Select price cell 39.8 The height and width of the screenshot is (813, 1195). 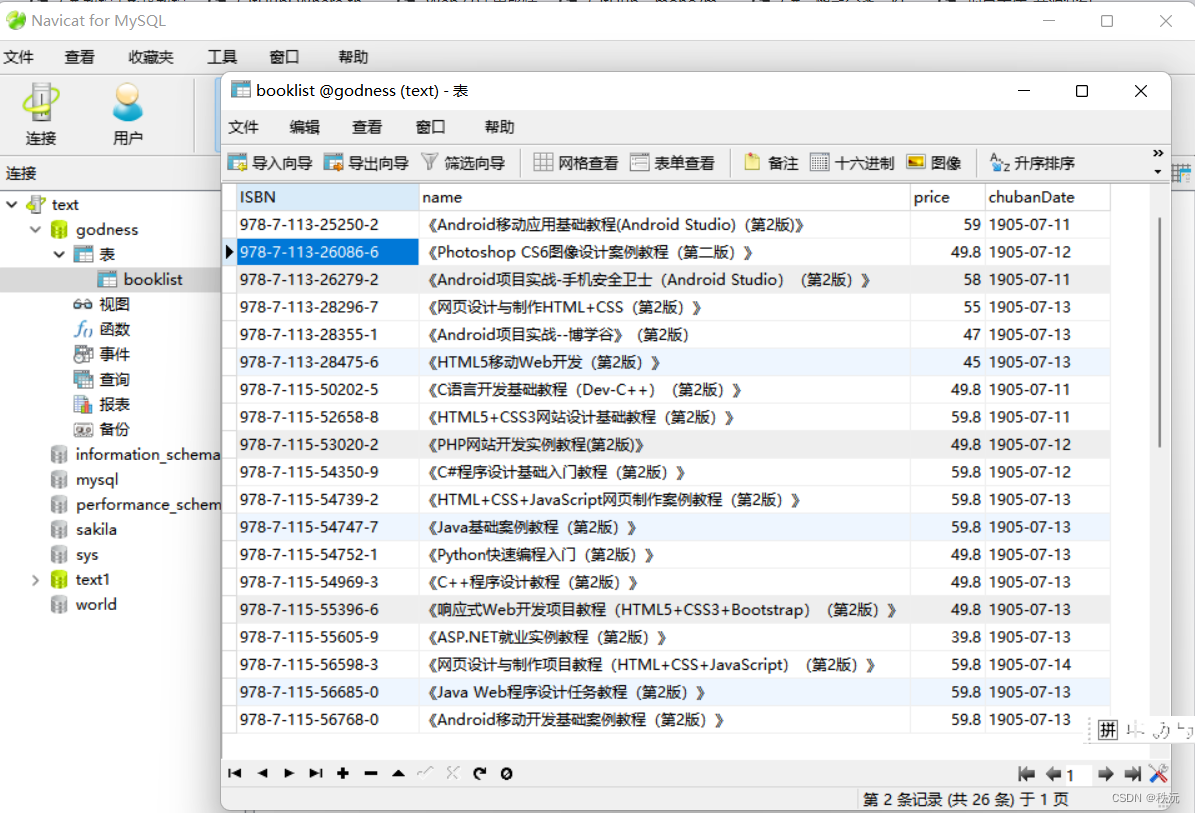947,637
